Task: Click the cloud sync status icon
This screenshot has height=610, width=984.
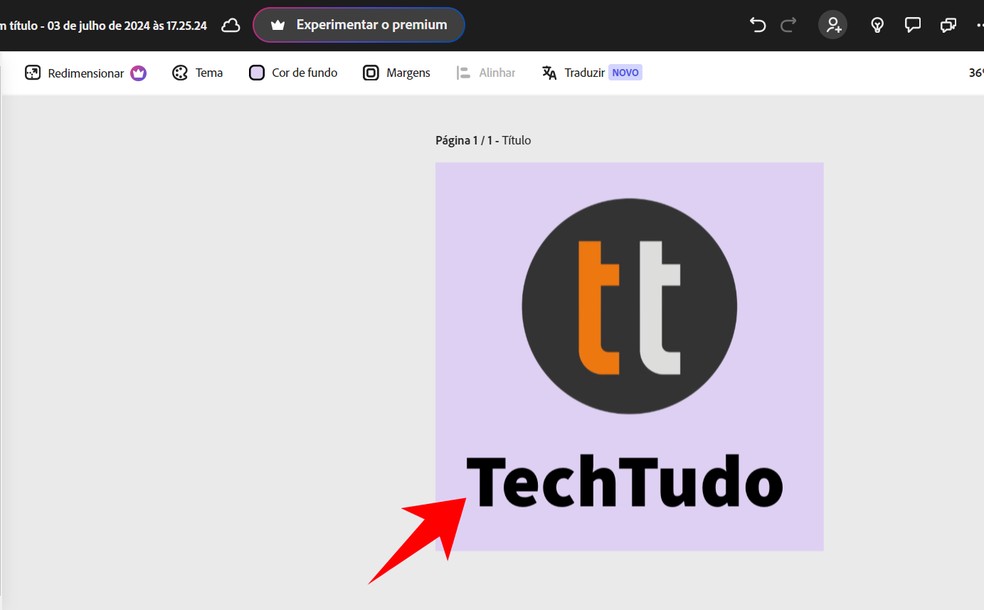Action: (231, 26)
